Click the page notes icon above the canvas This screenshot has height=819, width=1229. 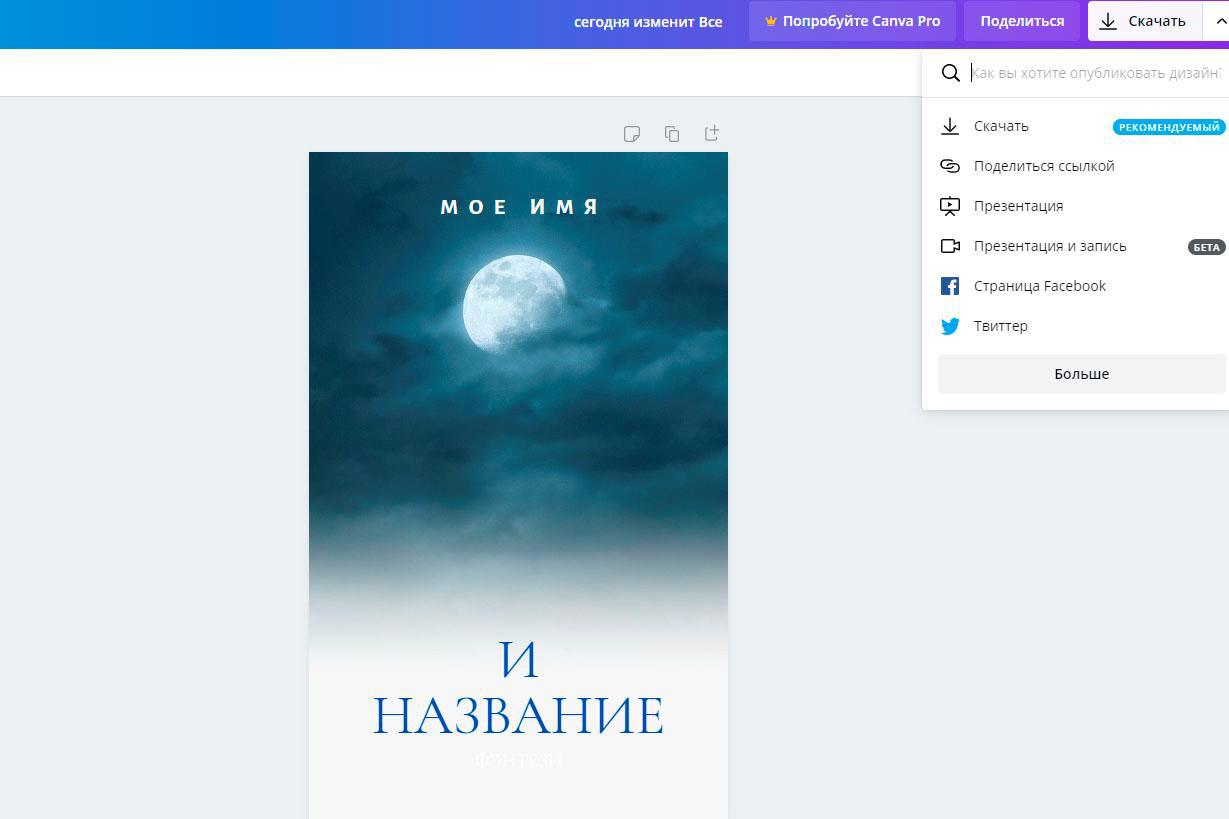tap(631, 134)
